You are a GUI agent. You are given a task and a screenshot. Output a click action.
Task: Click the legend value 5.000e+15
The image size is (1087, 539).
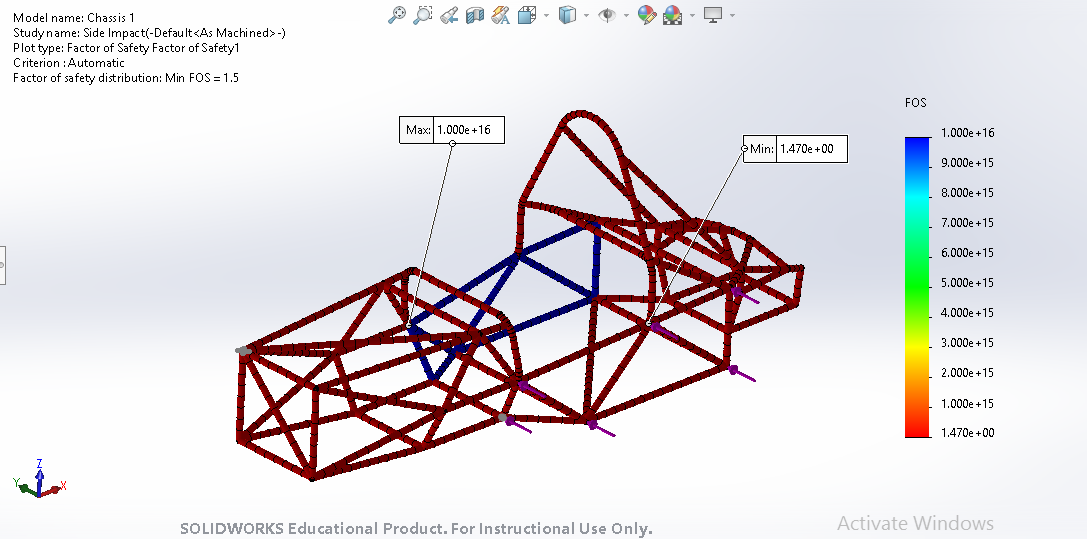[967, 283]
